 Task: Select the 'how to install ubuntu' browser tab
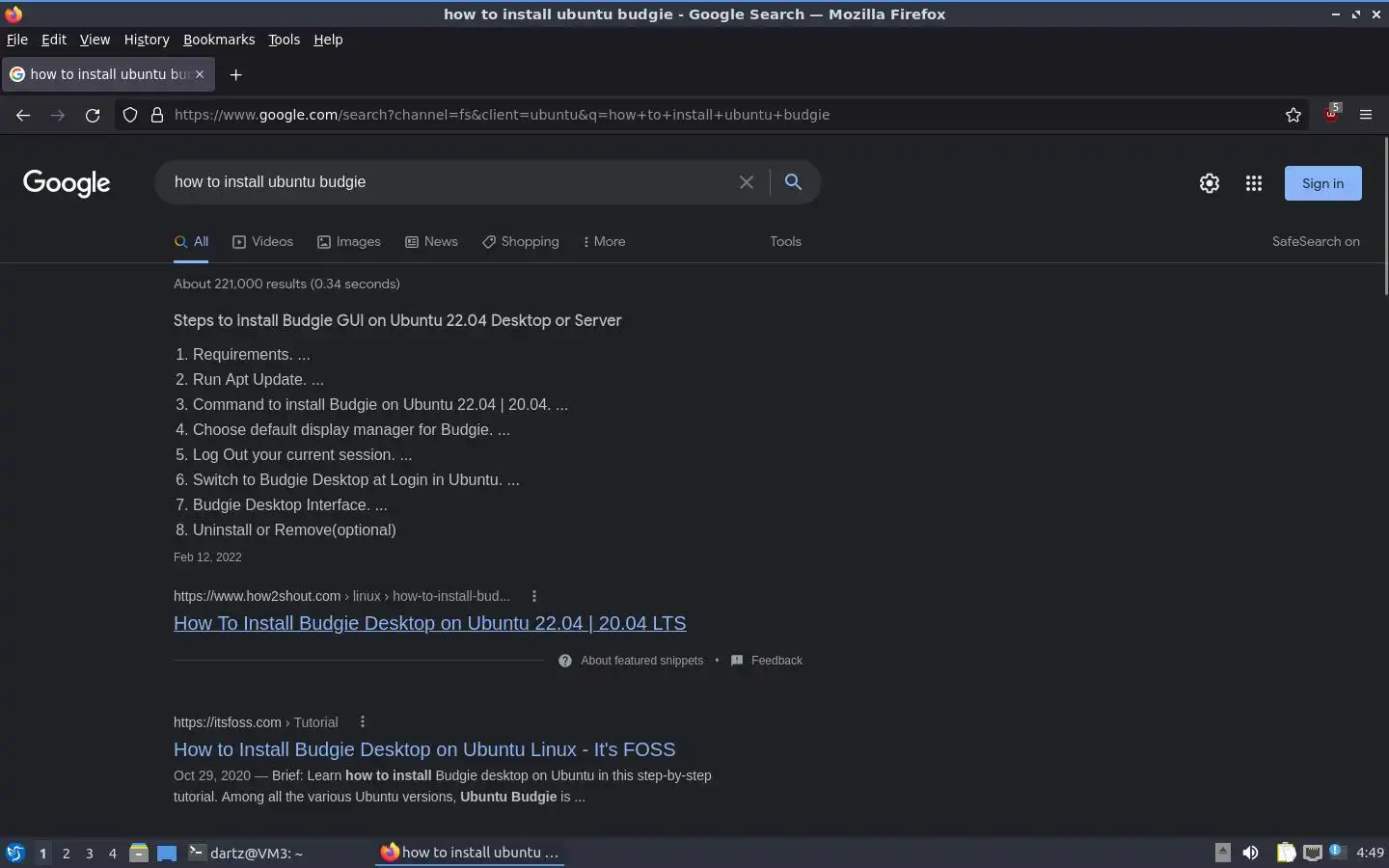click(108, 74)
